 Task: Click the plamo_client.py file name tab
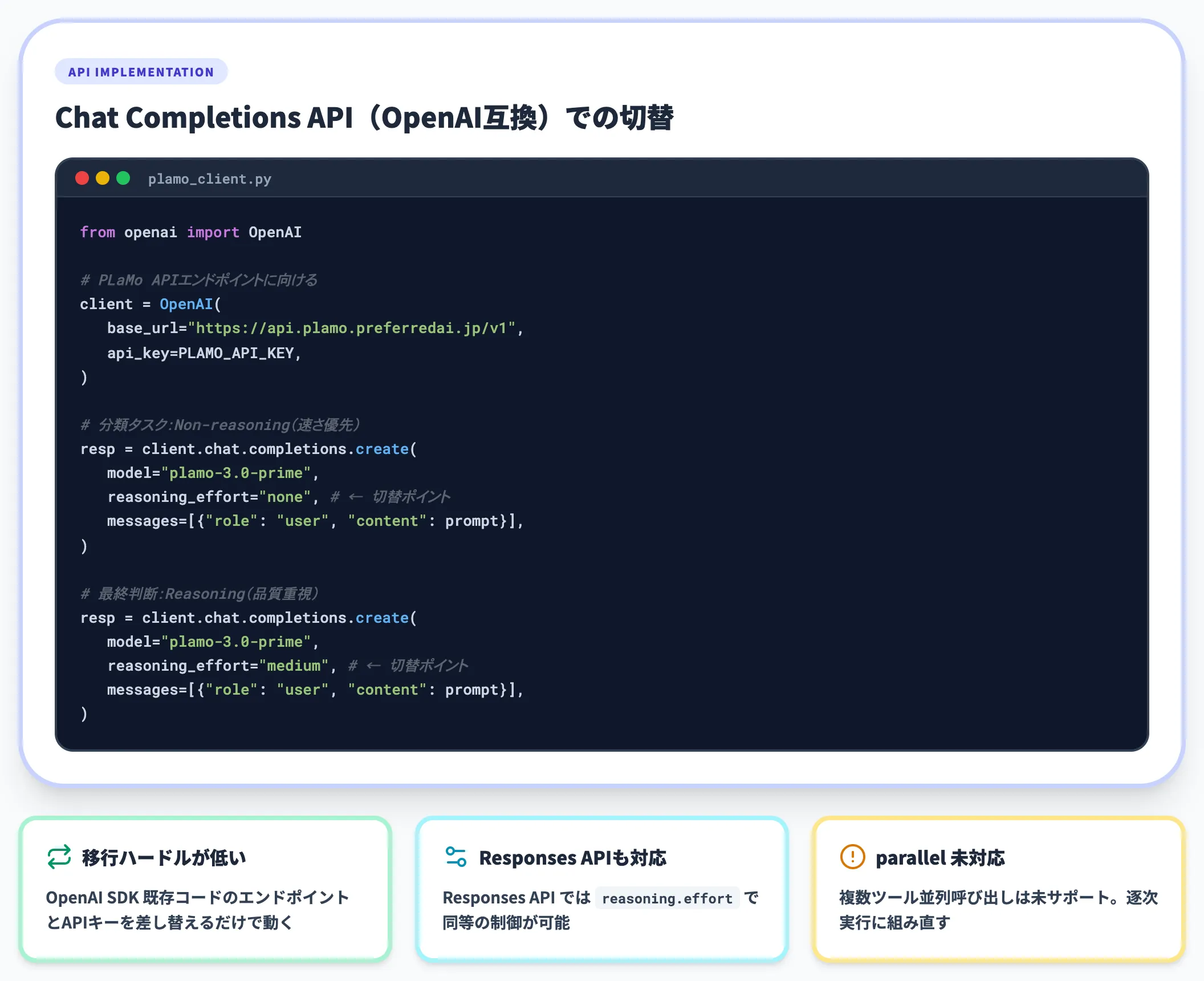coord(210,179)
